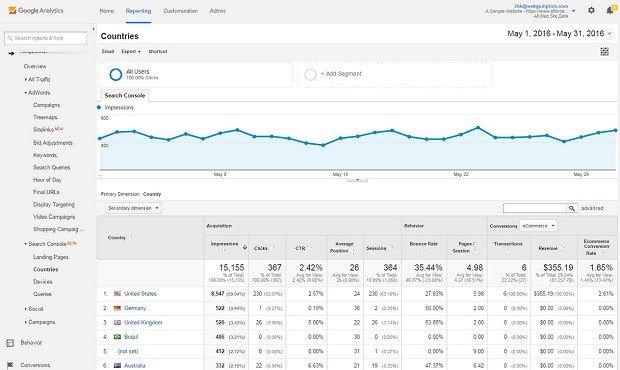Click the table search input field
The height and width of the screenshot is (370, 620).
[535, 208]
